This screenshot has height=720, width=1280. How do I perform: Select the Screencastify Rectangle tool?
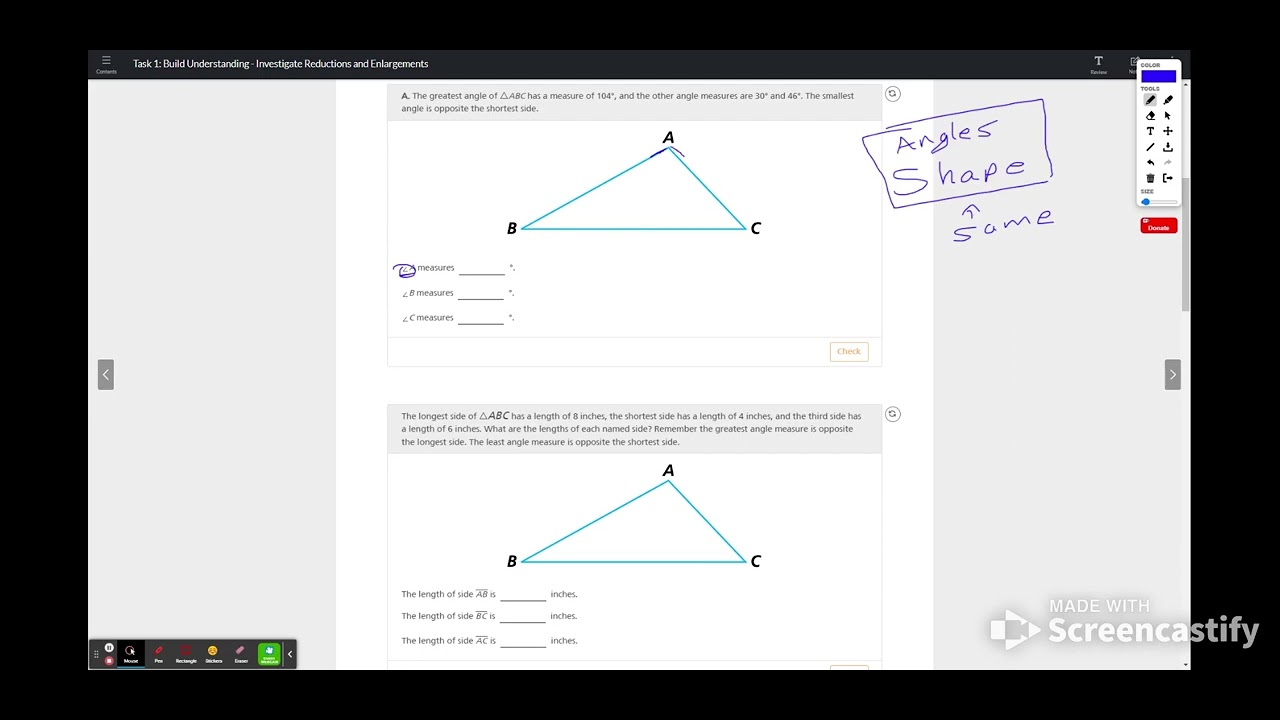tap(186, 654)
